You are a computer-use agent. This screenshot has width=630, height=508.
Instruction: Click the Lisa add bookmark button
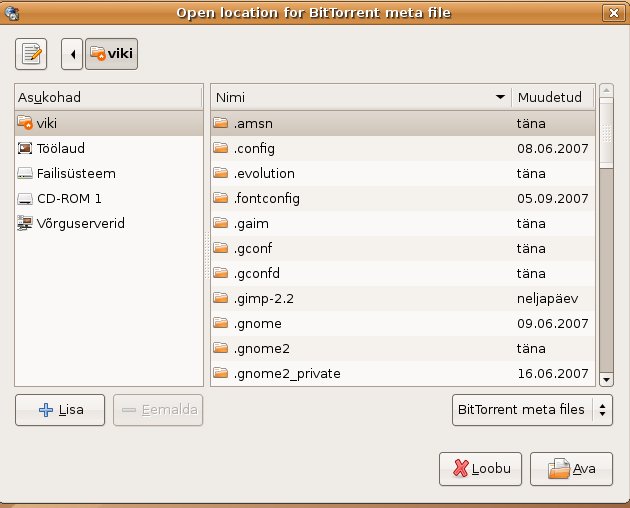click(60, 410)
